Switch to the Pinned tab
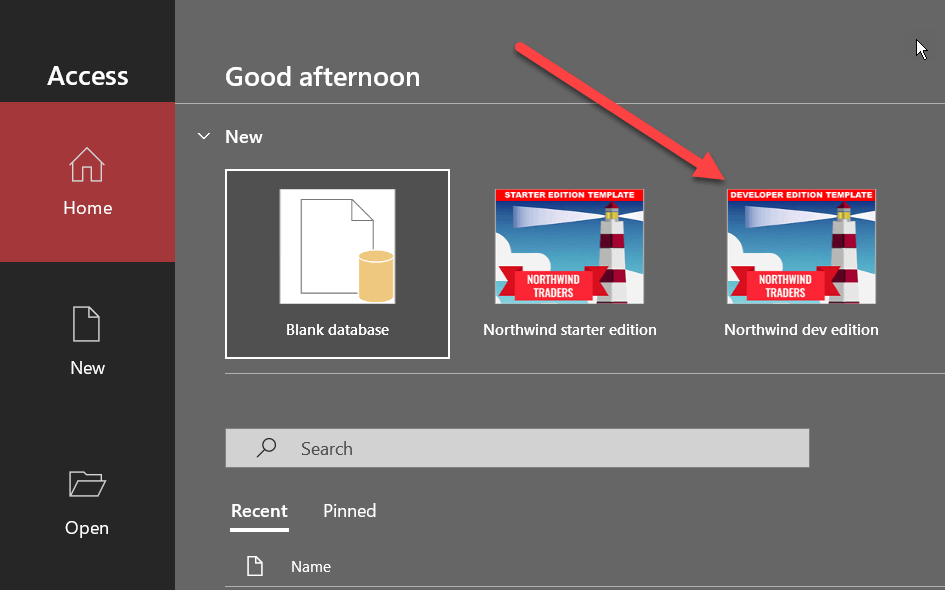This screenshot has height=590, width=945. [350, 511]
